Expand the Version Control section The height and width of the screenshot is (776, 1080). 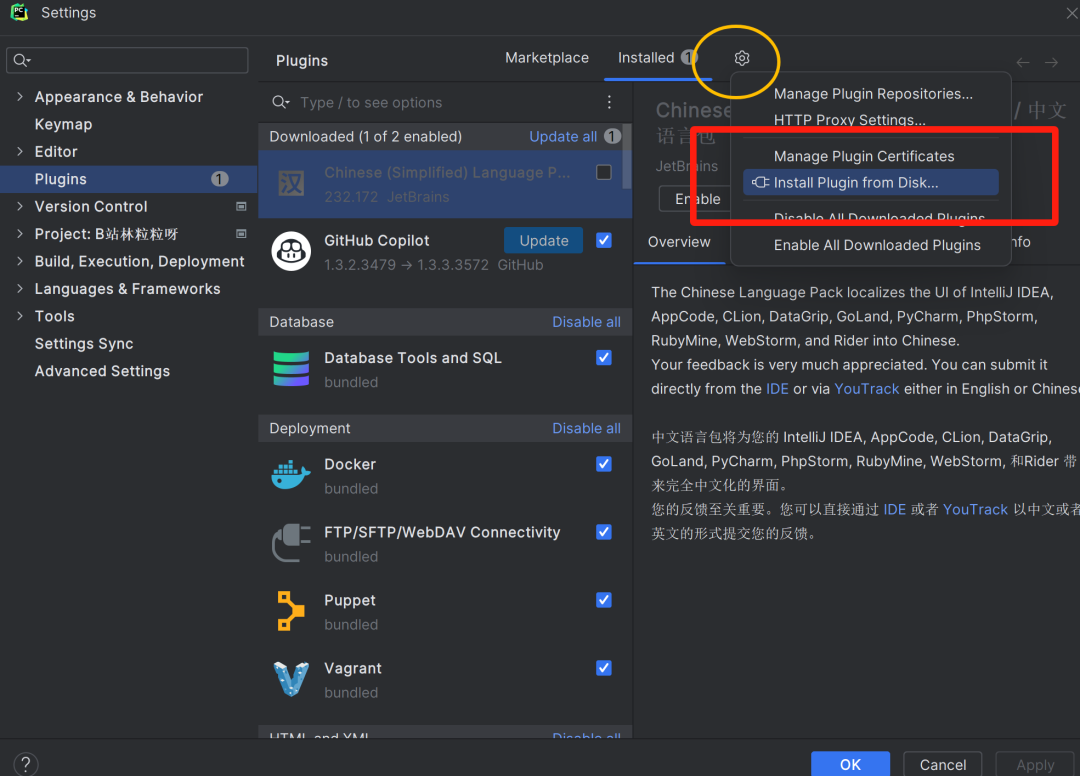20,206
